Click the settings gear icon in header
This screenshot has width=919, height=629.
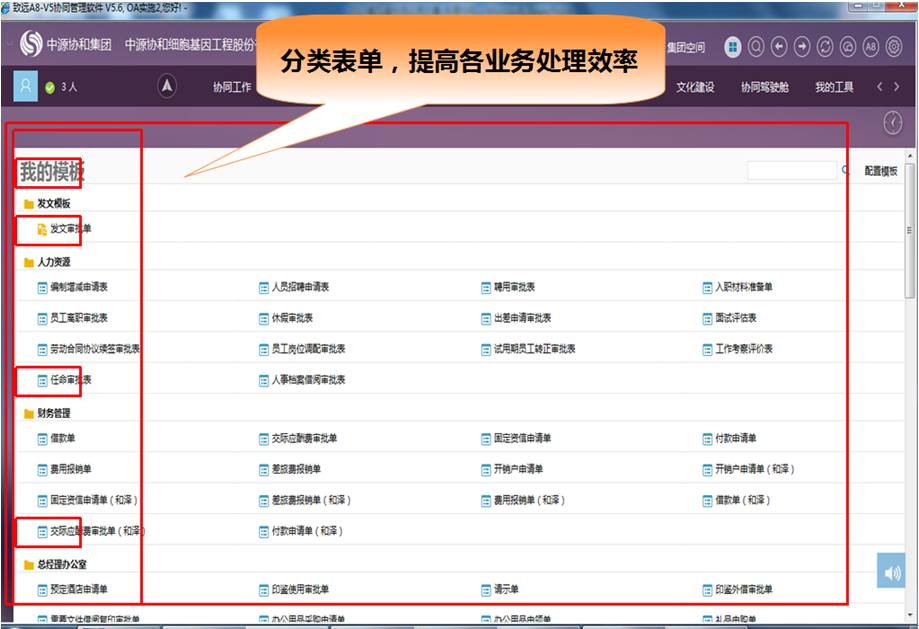pos(894,47)
